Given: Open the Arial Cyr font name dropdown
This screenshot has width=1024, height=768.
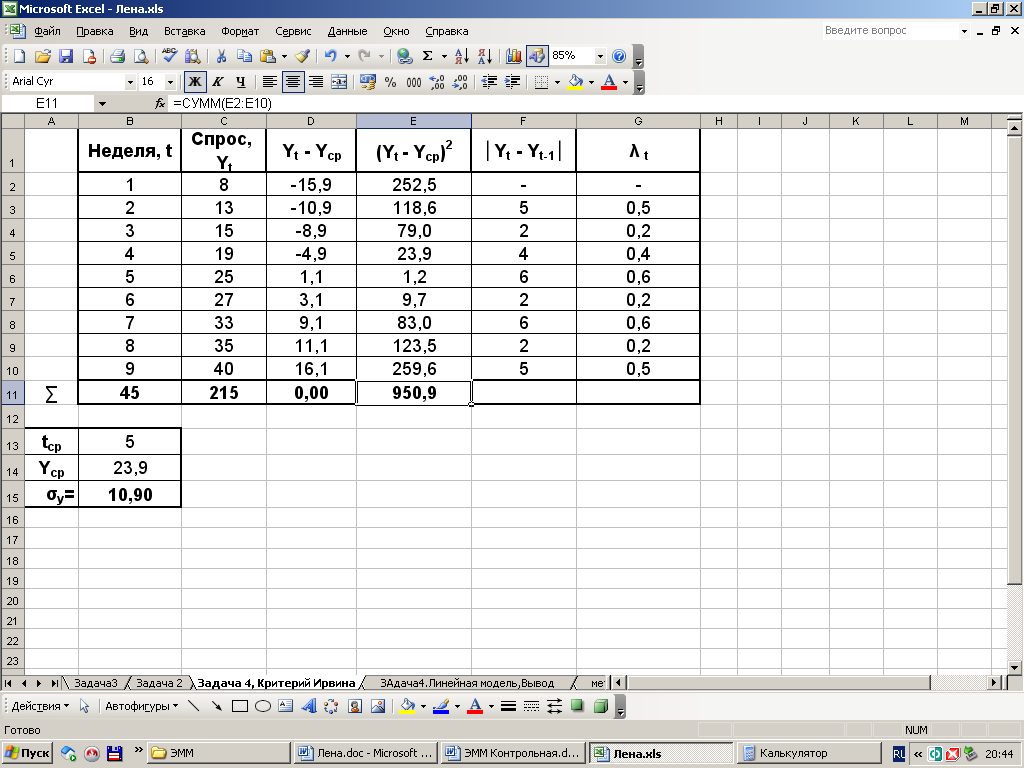Looking at the screenshot, I should pos(130,82).
